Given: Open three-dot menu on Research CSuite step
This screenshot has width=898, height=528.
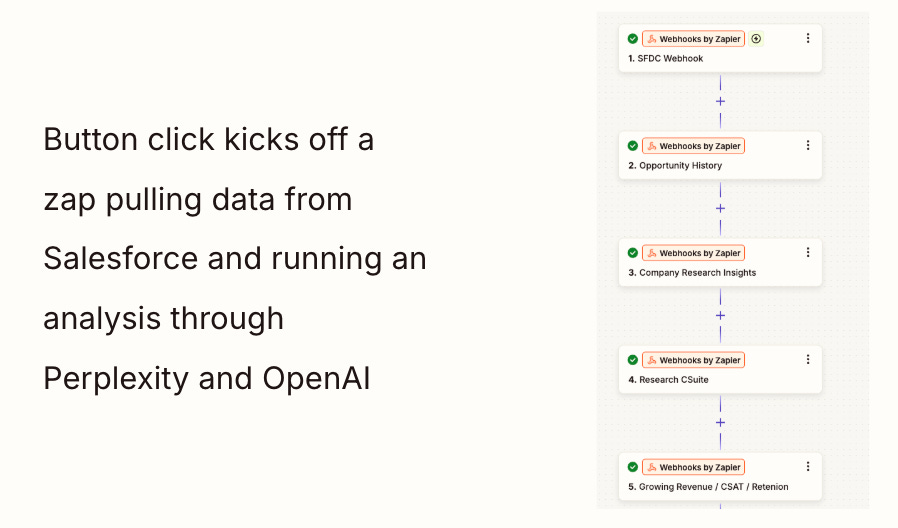Looking at the screenshot, I should click(808, 360).
